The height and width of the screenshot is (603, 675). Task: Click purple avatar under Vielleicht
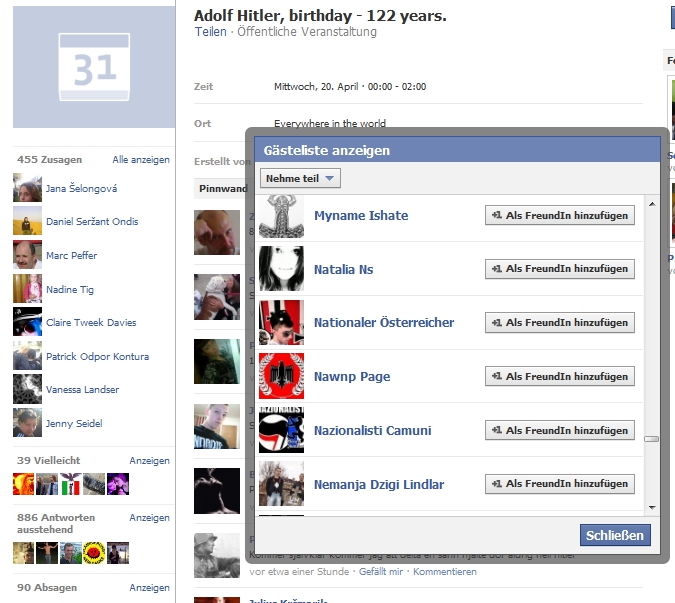(x=118, y=484)
